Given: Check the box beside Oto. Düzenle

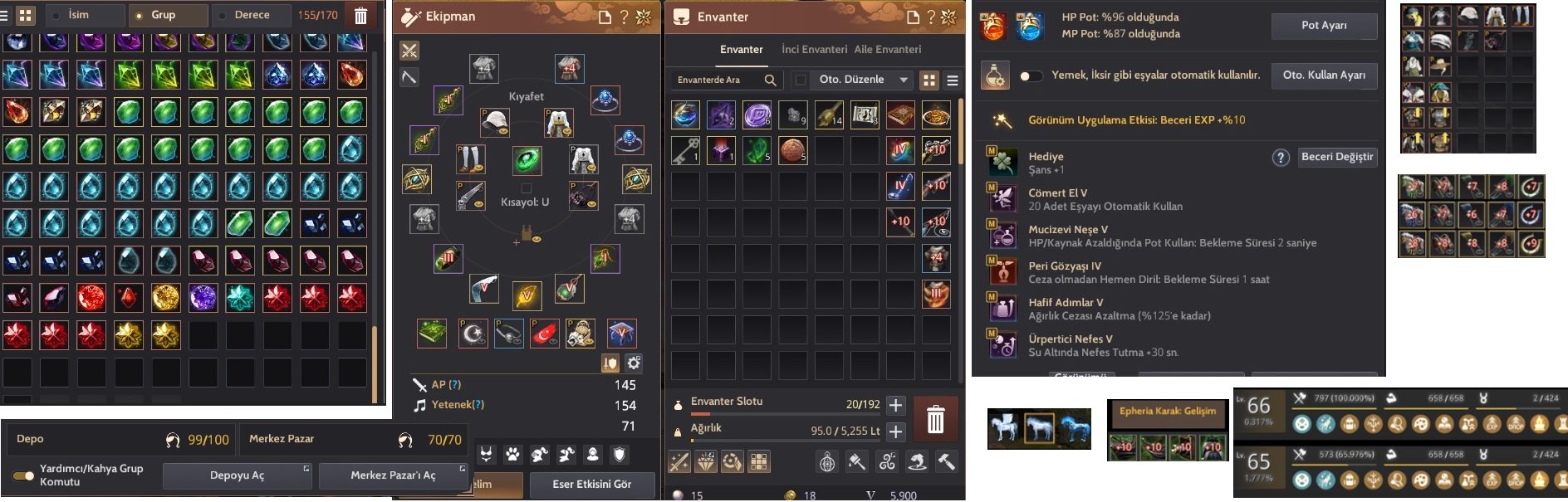Looking at the screenshot, I should (x=801, y=80).
